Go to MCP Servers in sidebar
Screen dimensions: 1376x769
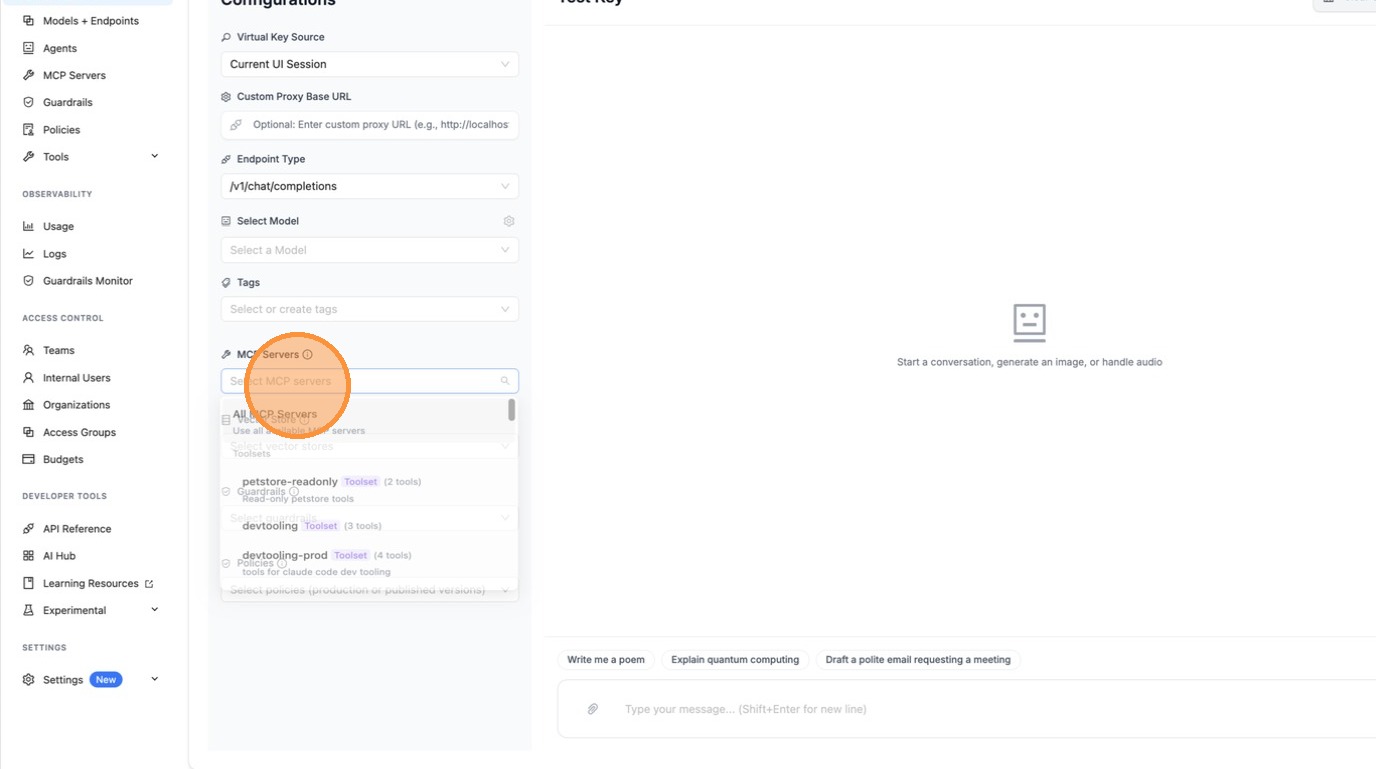tap(74, 75)
